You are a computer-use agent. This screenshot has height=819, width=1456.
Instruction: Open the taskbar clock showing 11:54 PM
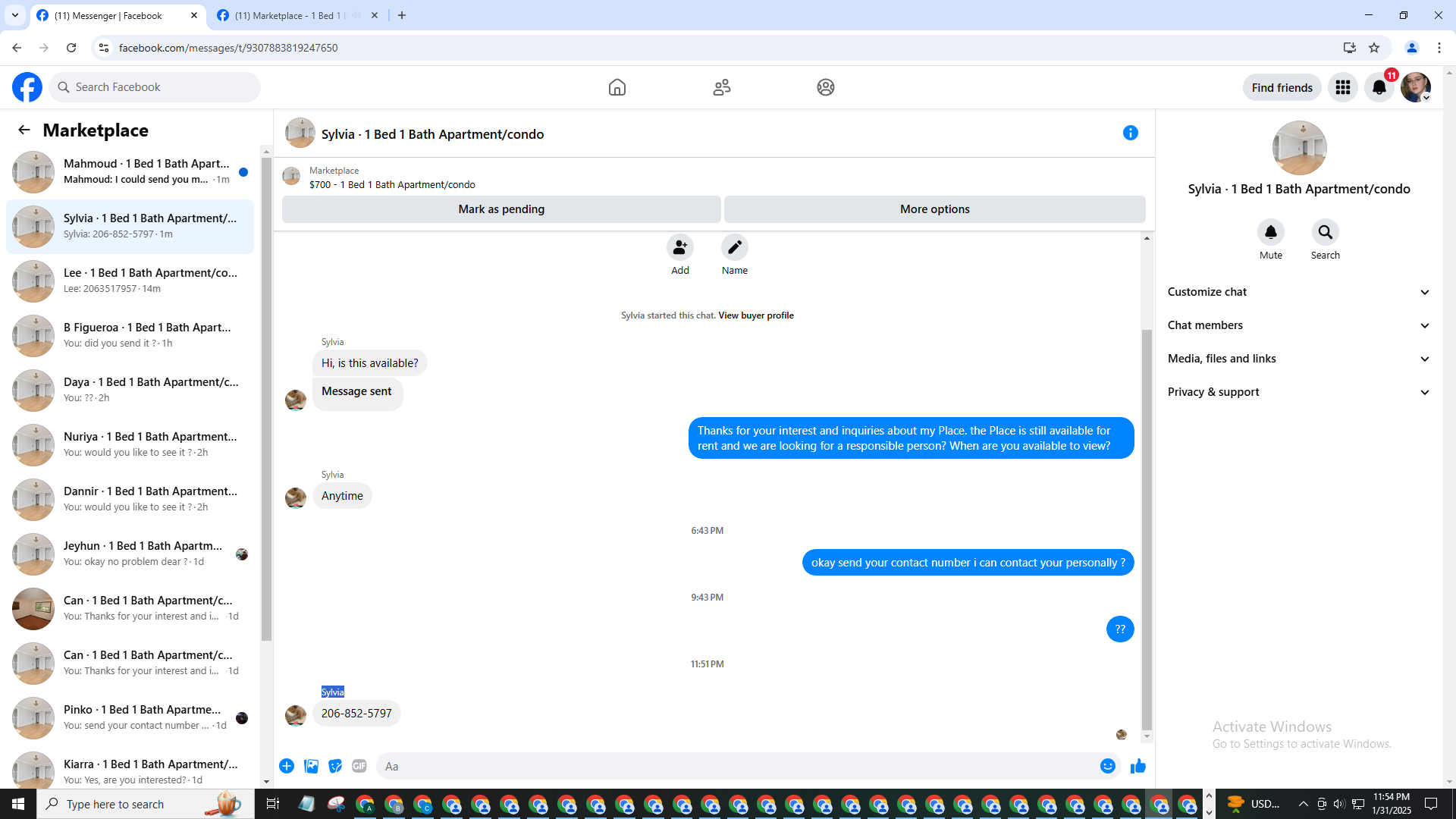[x=1392, y=804]
